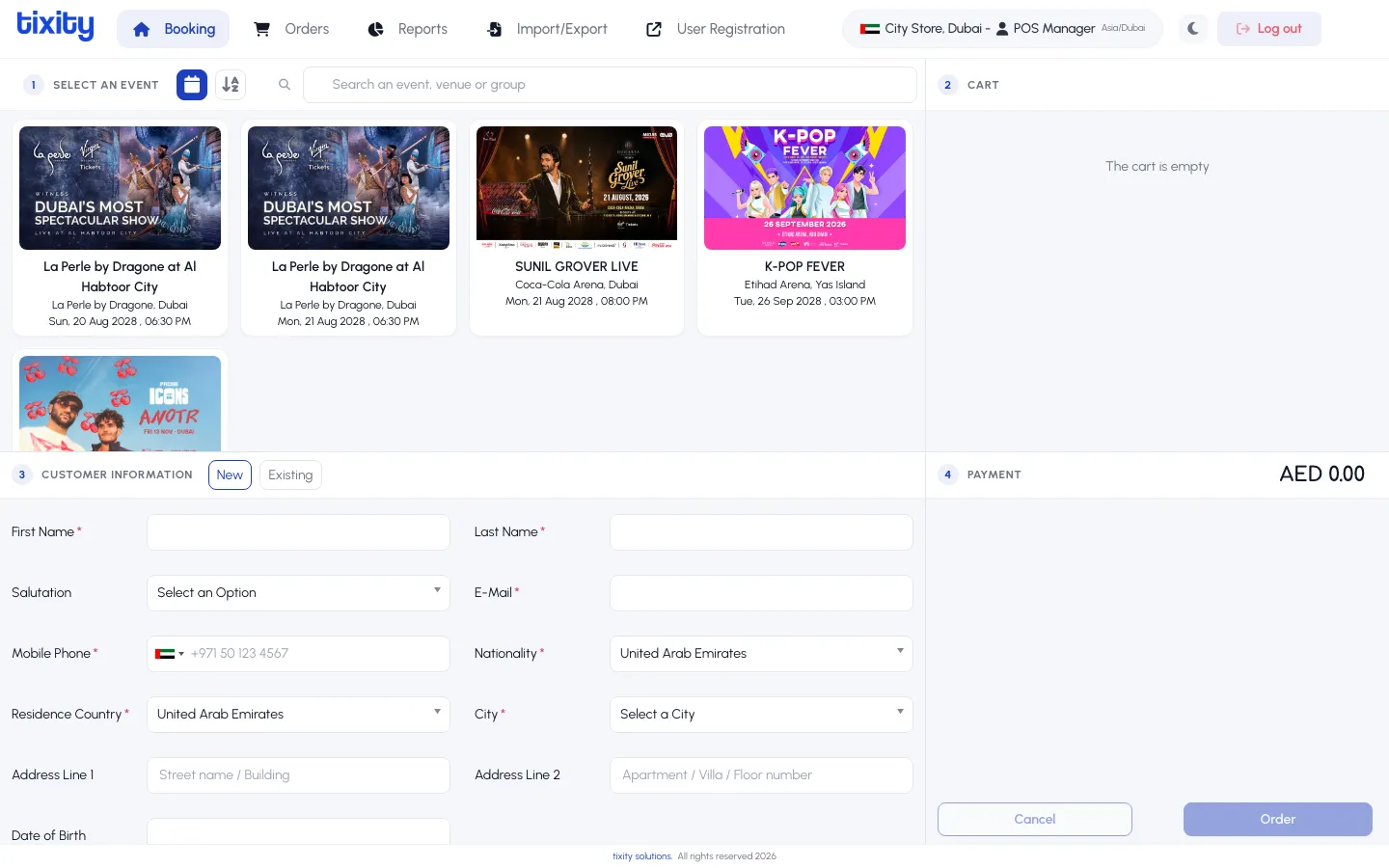Image resolution: width=1389 pixels, height=868 pixels.
Task: Open Import/Export menu
Action: click(547, 29)
